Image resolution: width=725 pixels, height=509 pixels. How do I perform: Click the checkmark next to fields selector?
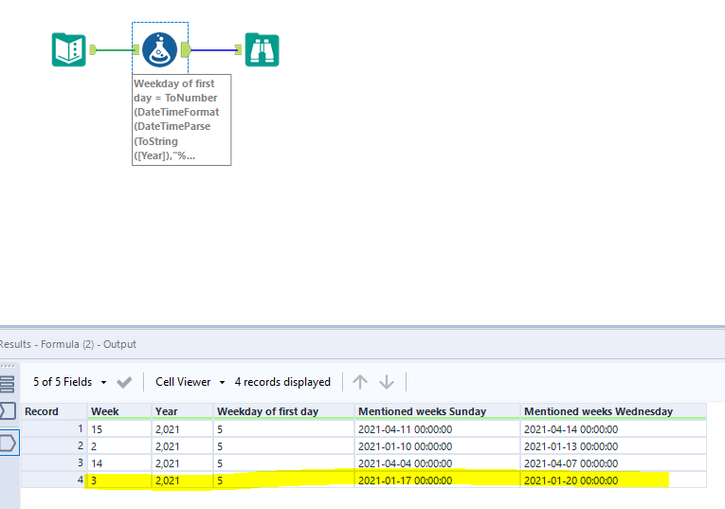coord(125,382)
